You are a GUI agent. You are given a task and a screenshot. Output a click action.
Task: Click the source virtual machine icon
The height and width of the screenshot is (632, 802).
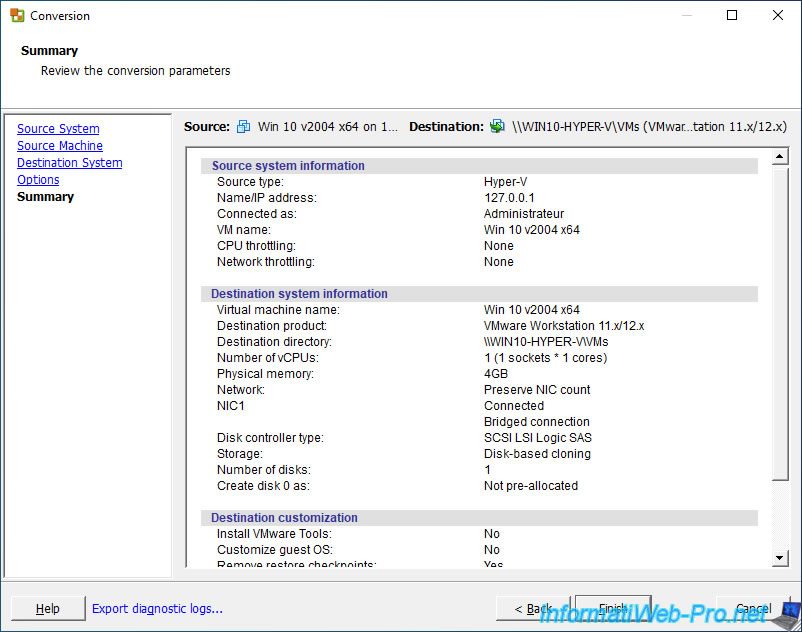(x=243, y=126)
